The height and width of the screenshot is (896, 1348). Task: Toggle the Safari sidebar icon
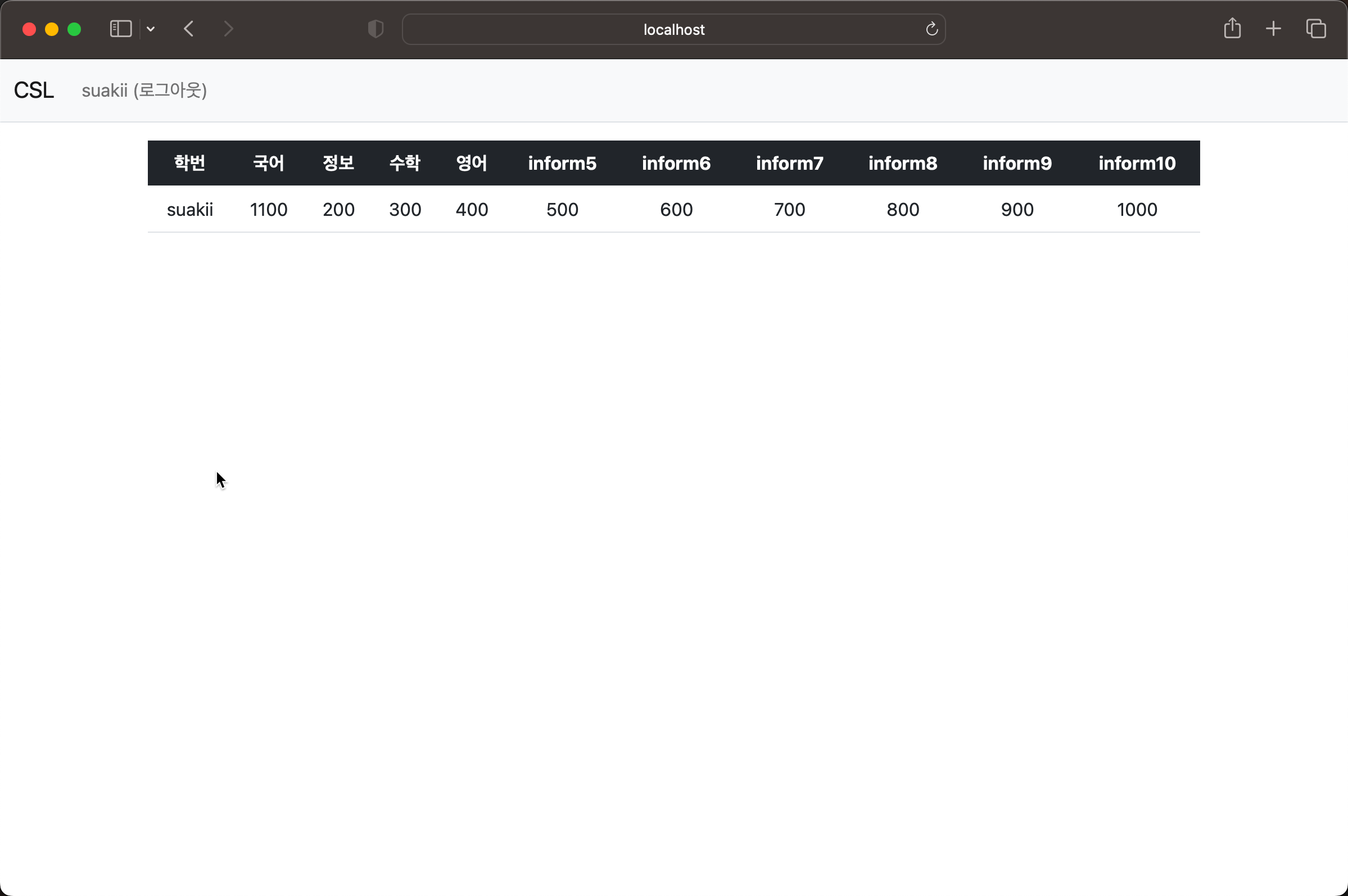[120, 29]
